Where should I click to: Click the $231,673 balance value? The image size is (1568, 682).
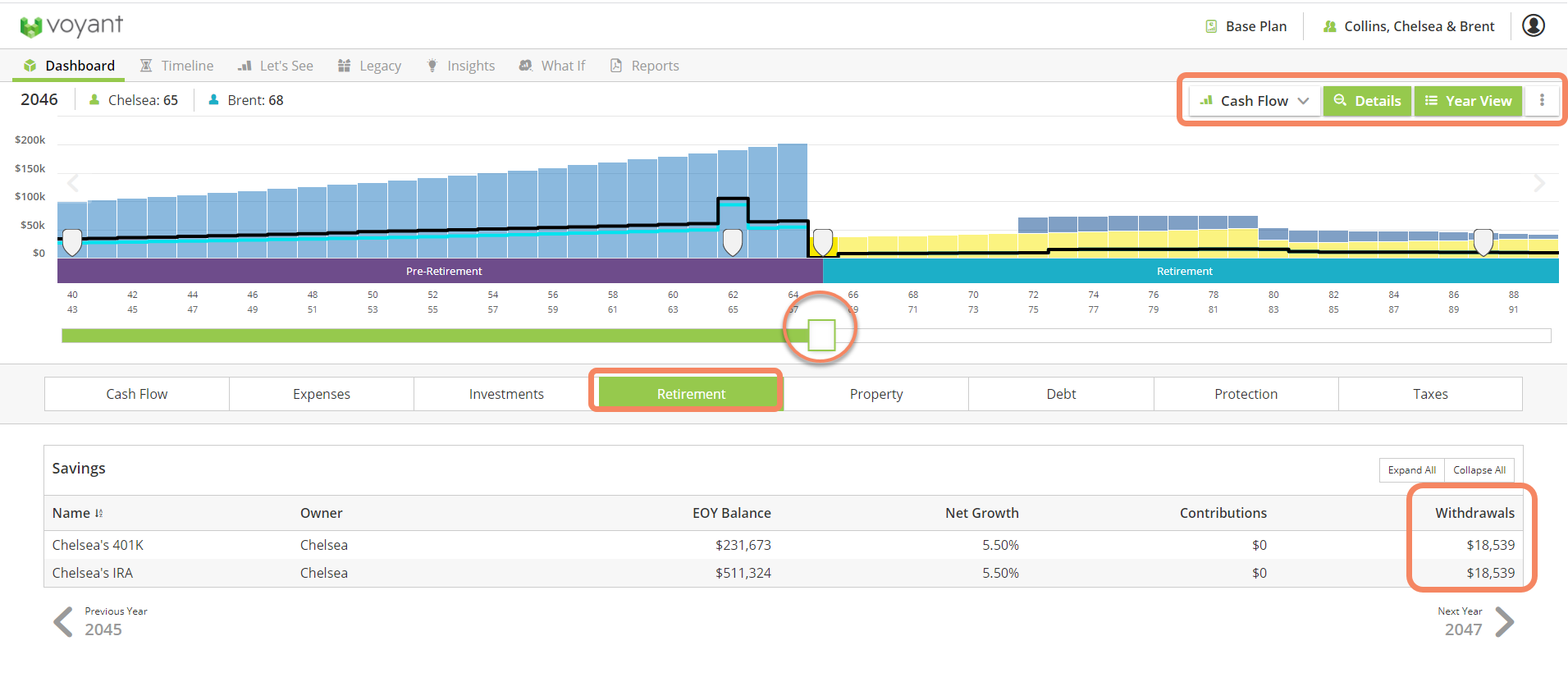[743, 545]
